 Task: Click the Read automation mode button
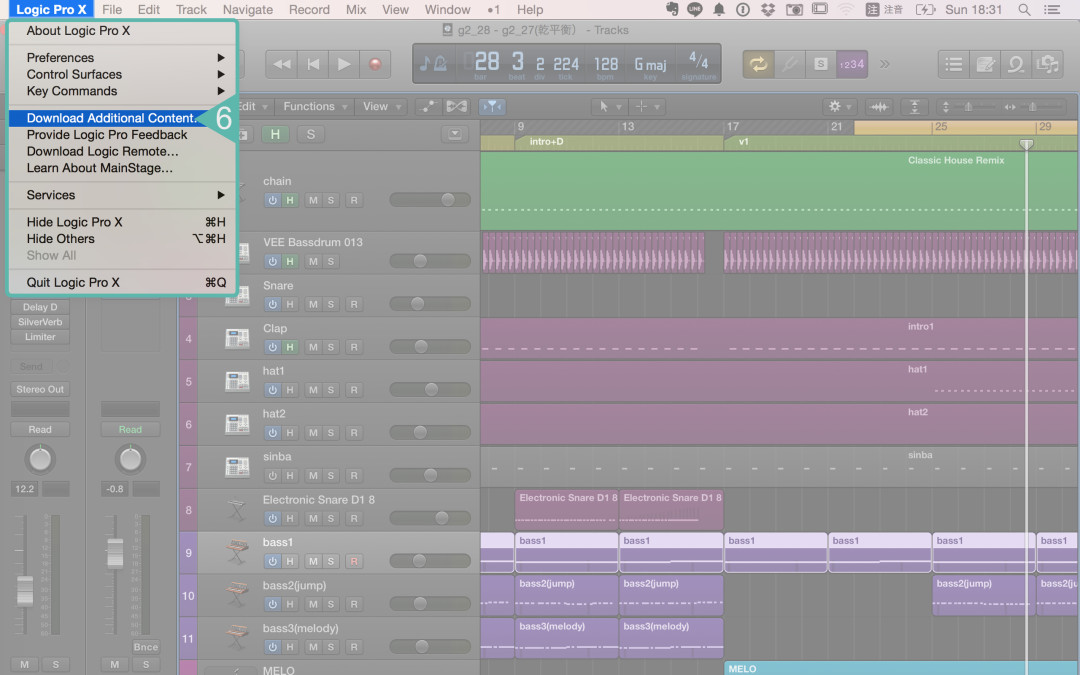tap(40, 428)
